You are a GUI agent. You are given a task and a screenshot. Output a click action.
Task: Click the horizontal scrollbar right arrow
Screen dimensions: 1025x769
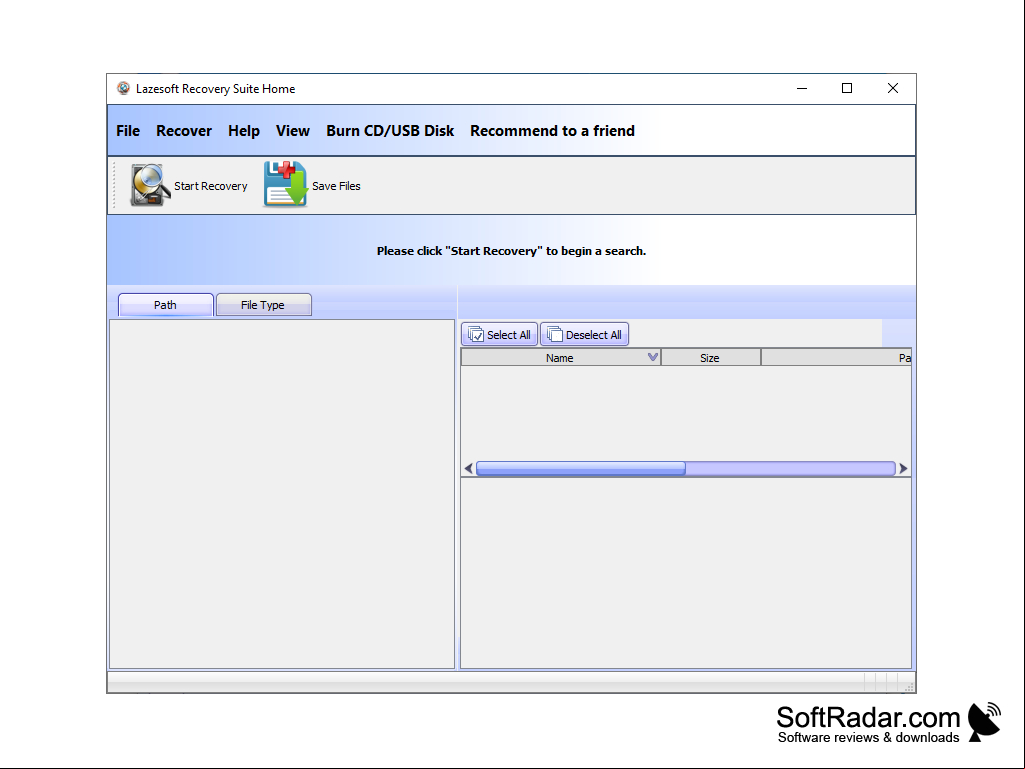[903, 468]
